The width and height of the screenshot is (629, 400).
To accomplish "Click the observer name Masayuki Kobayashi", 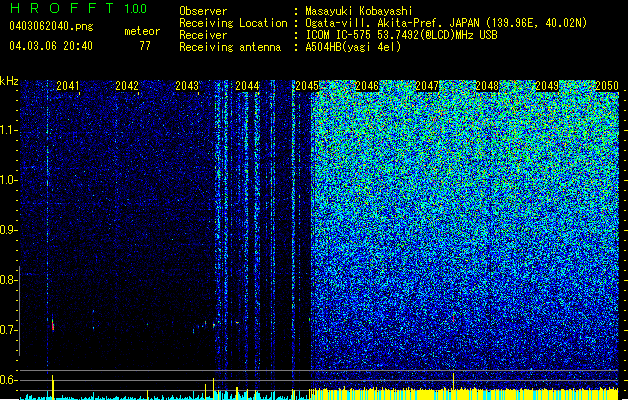I will tap(359, 11).
